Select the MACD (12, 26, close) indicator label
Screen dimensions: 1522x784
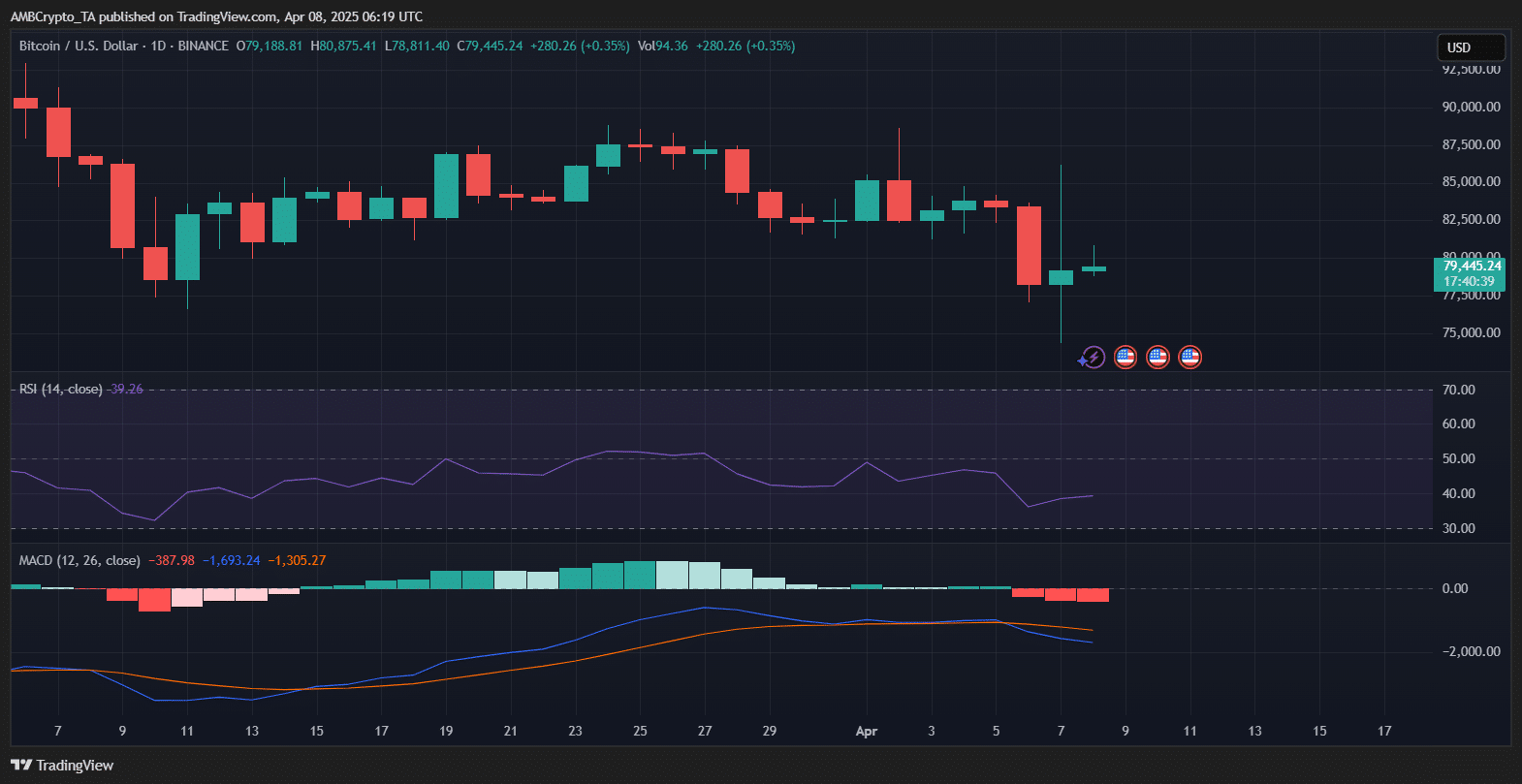(x=79, y=561)
